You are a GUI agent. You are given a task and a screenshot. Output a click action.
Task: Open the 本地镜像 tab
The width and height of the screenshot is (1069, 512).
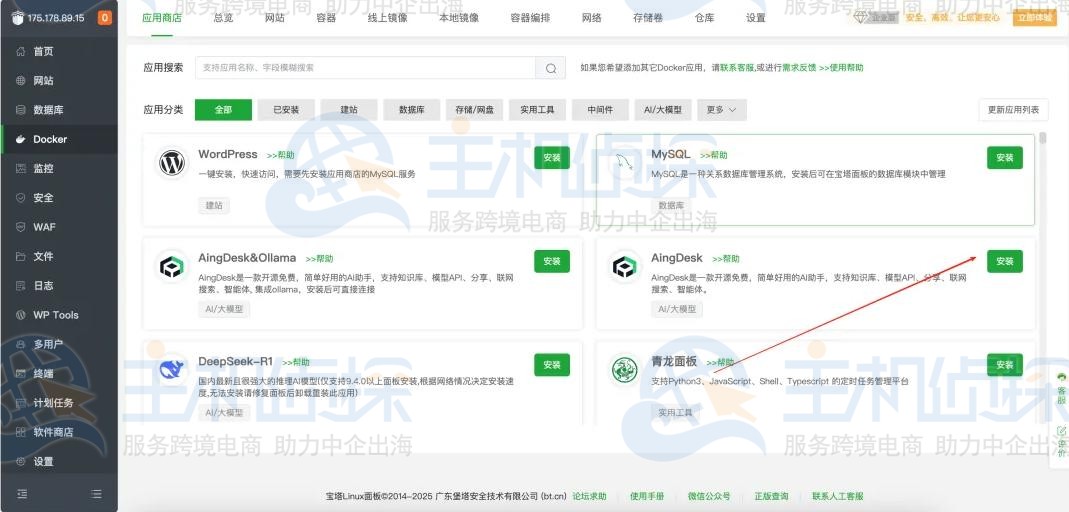(459, 18)
